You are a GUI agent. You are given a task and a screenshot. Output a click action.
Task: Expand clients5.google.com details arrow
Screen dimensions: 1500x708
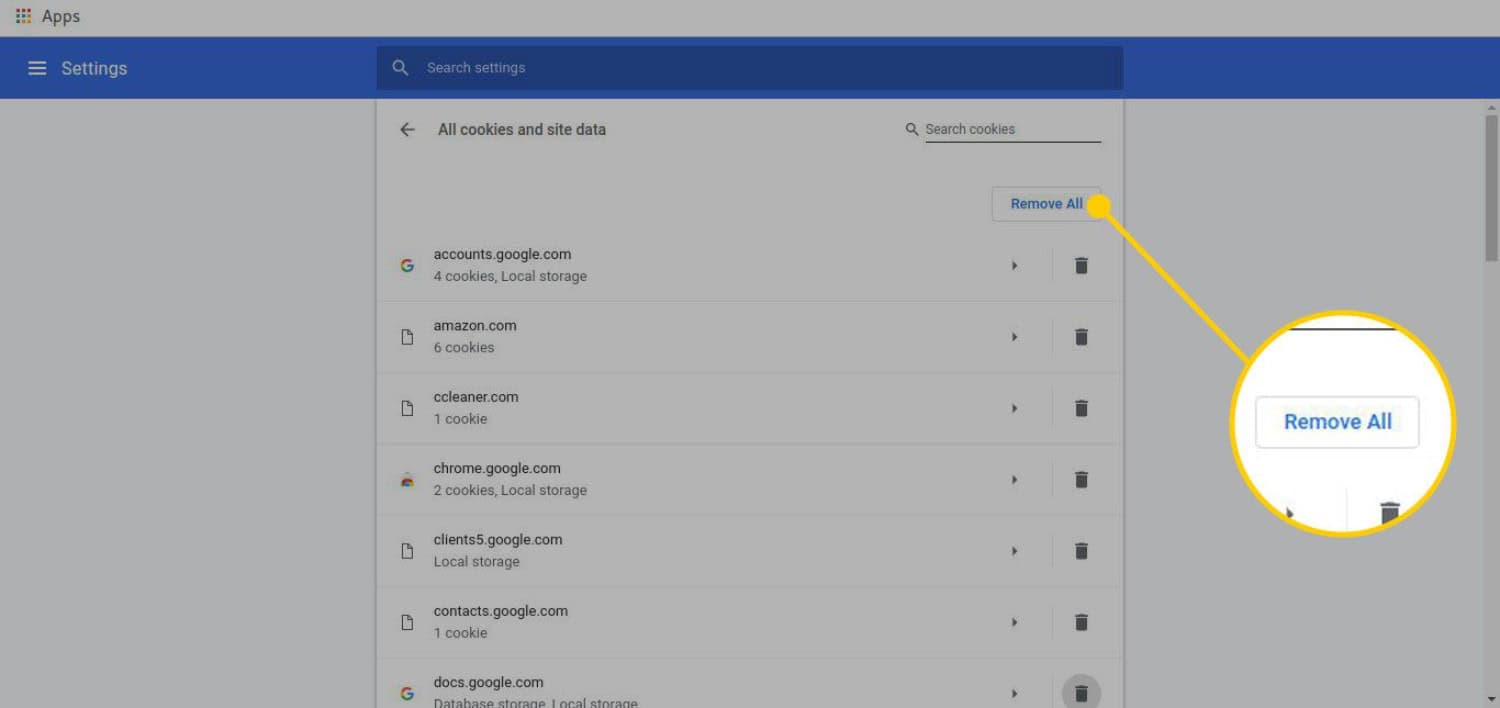1014,551
